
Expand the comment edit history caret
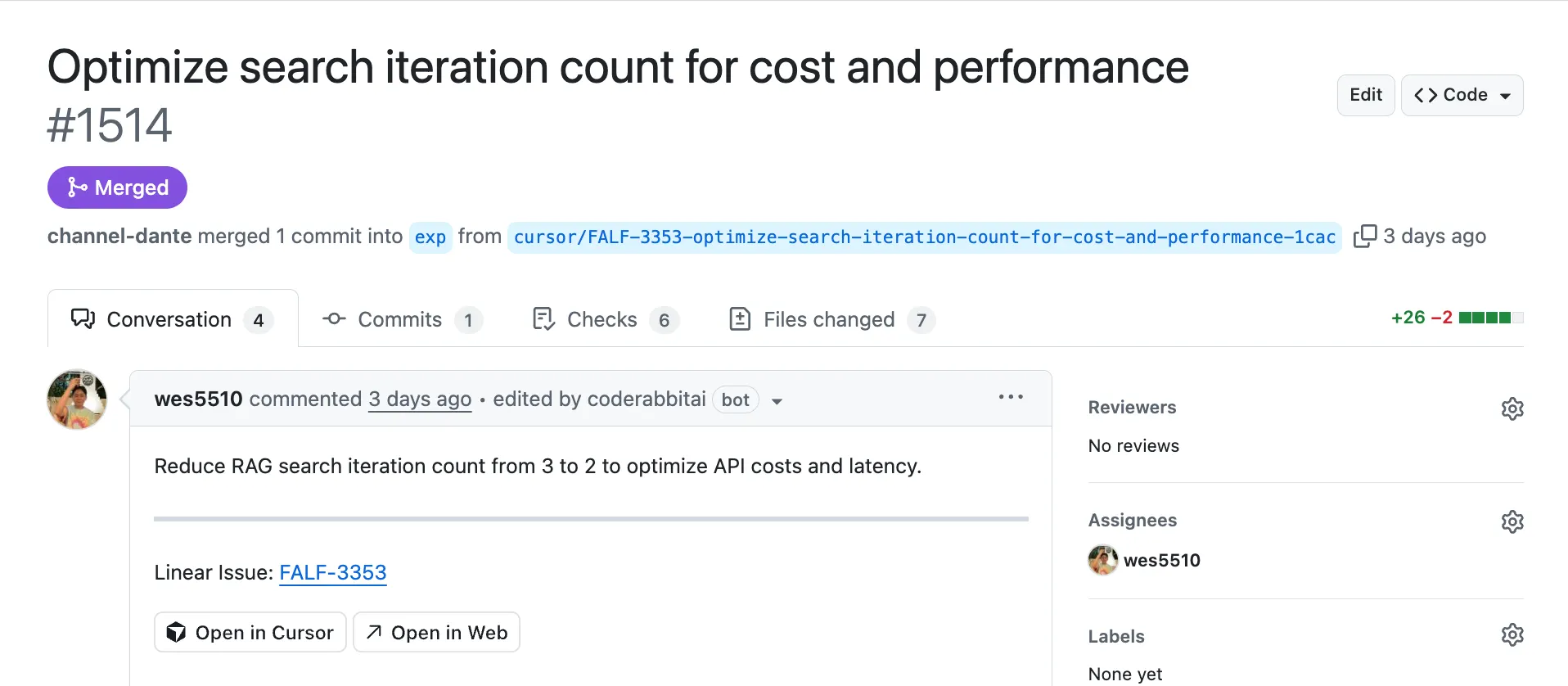click(x=777, y=401)
